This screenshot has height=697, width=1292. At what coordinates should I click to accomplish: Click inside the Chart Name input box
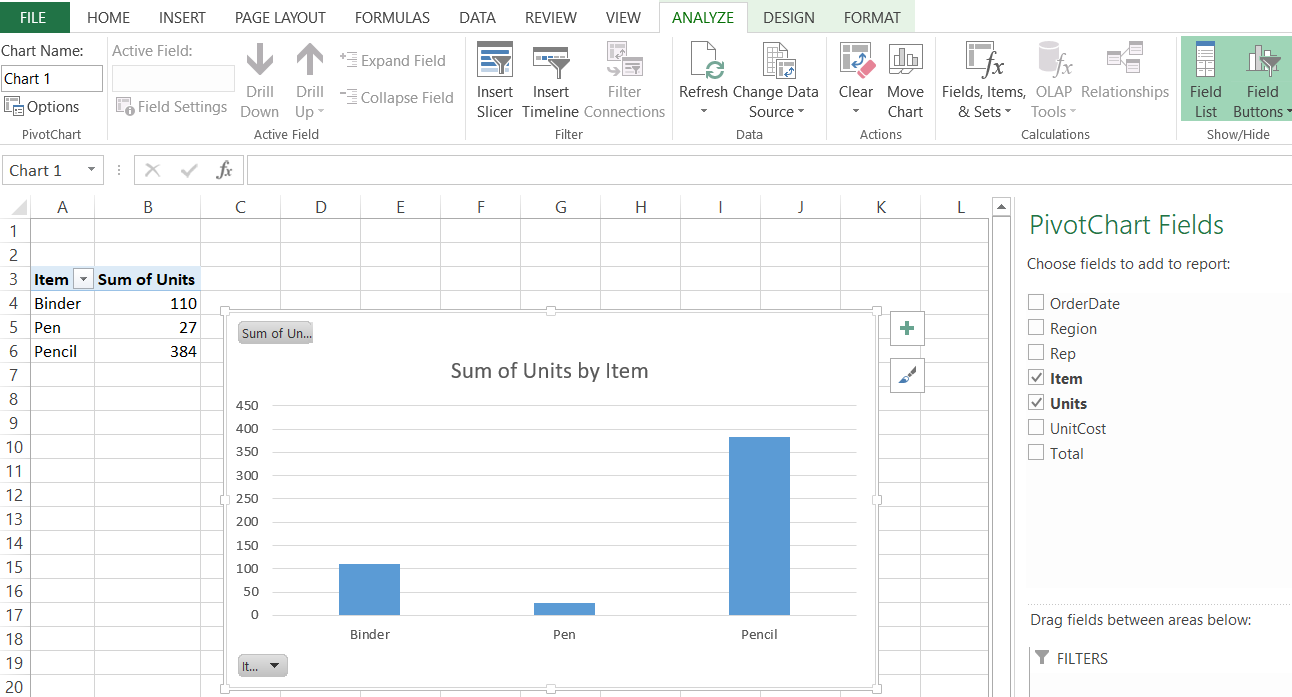click(x=52, y=78)
